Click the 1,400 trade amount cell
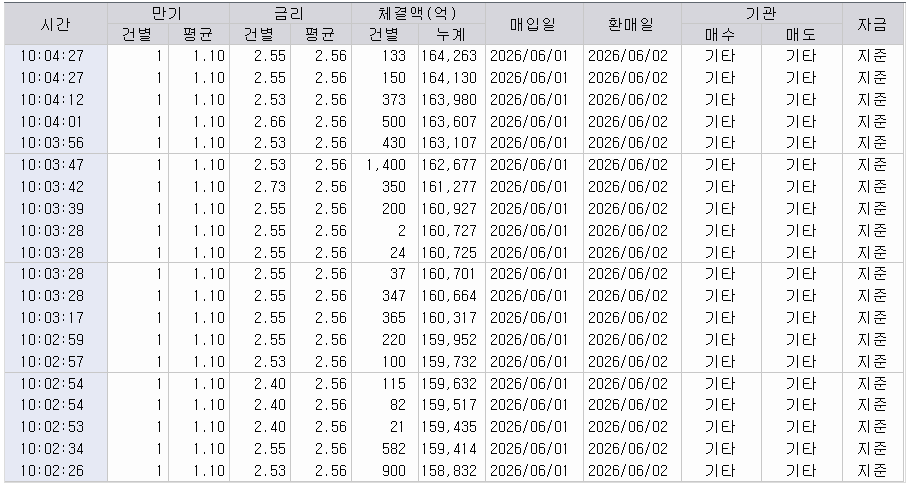 coord(385,165)
